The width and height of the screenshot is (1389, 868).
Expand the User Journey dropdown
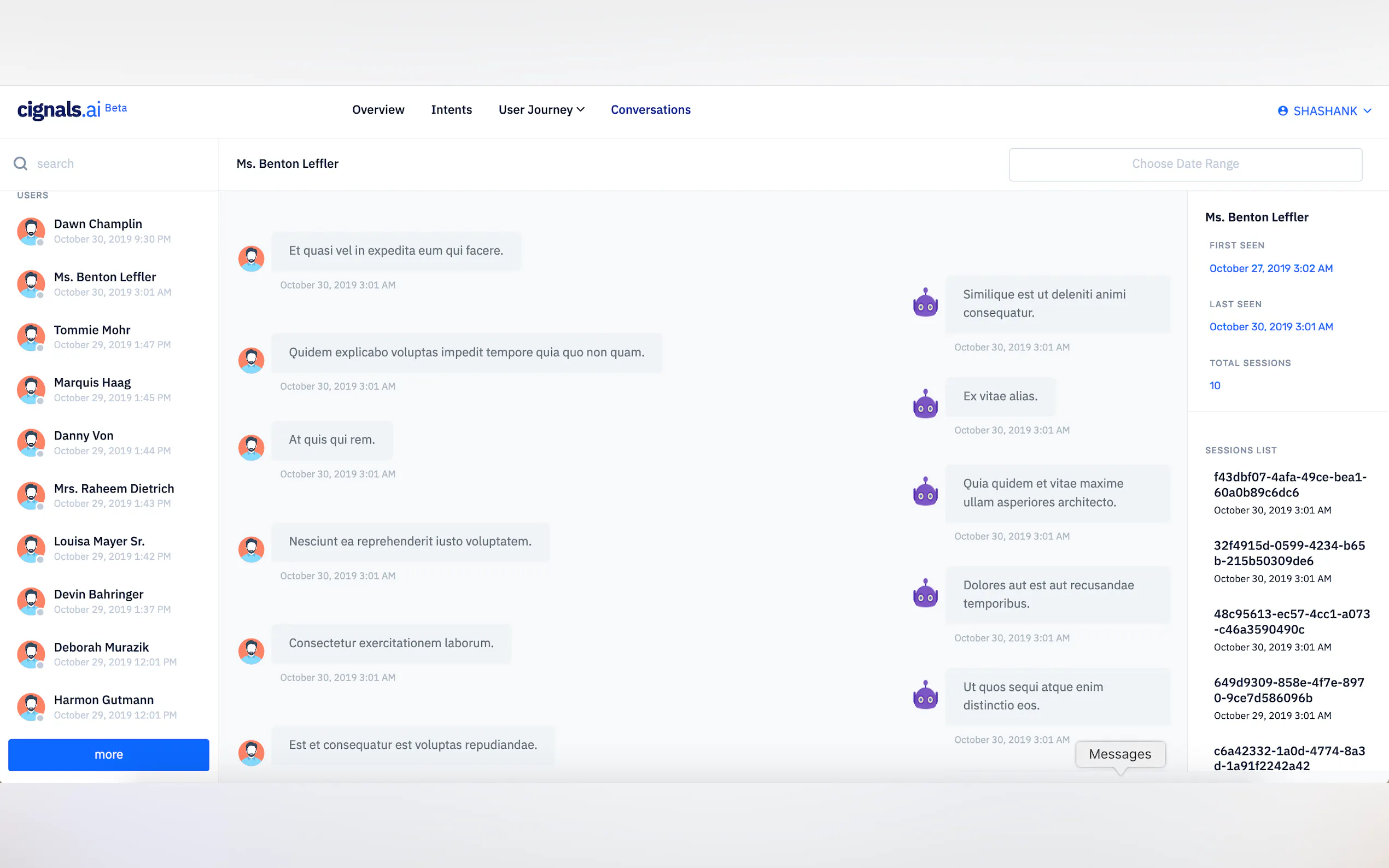(541, 110)
